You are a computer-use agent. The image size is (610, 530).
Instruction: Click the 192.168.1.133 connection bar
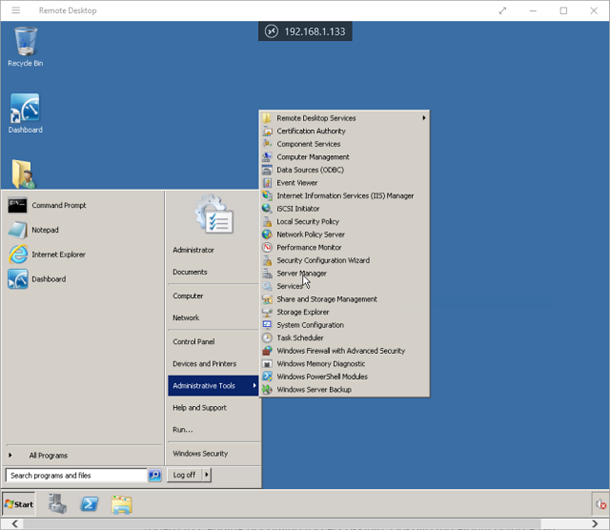click(x=305, y=31)
